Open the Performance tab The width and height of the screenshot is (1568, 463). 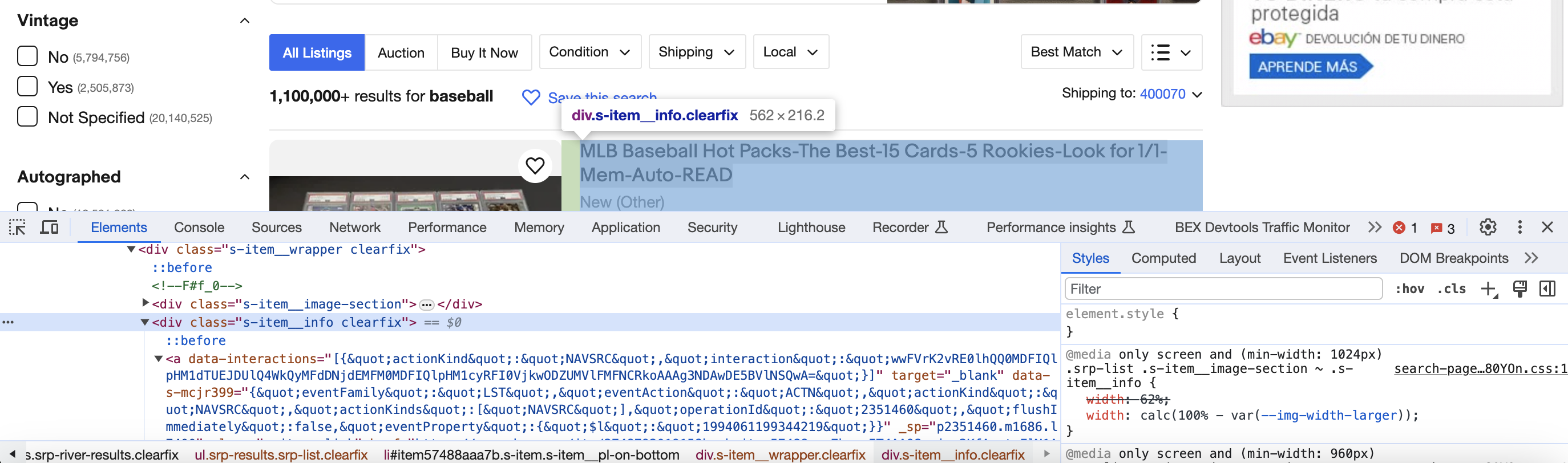click(447, 228)
